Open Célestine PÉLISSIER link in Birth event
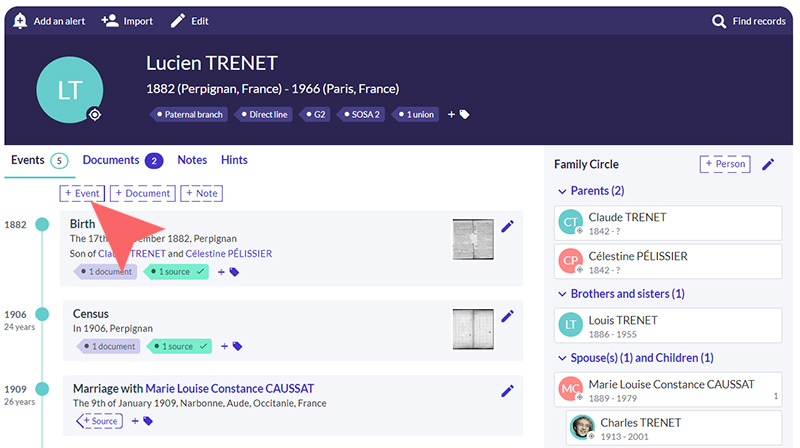The width and height of the screenshot is (800, 448). pos(229,254)
